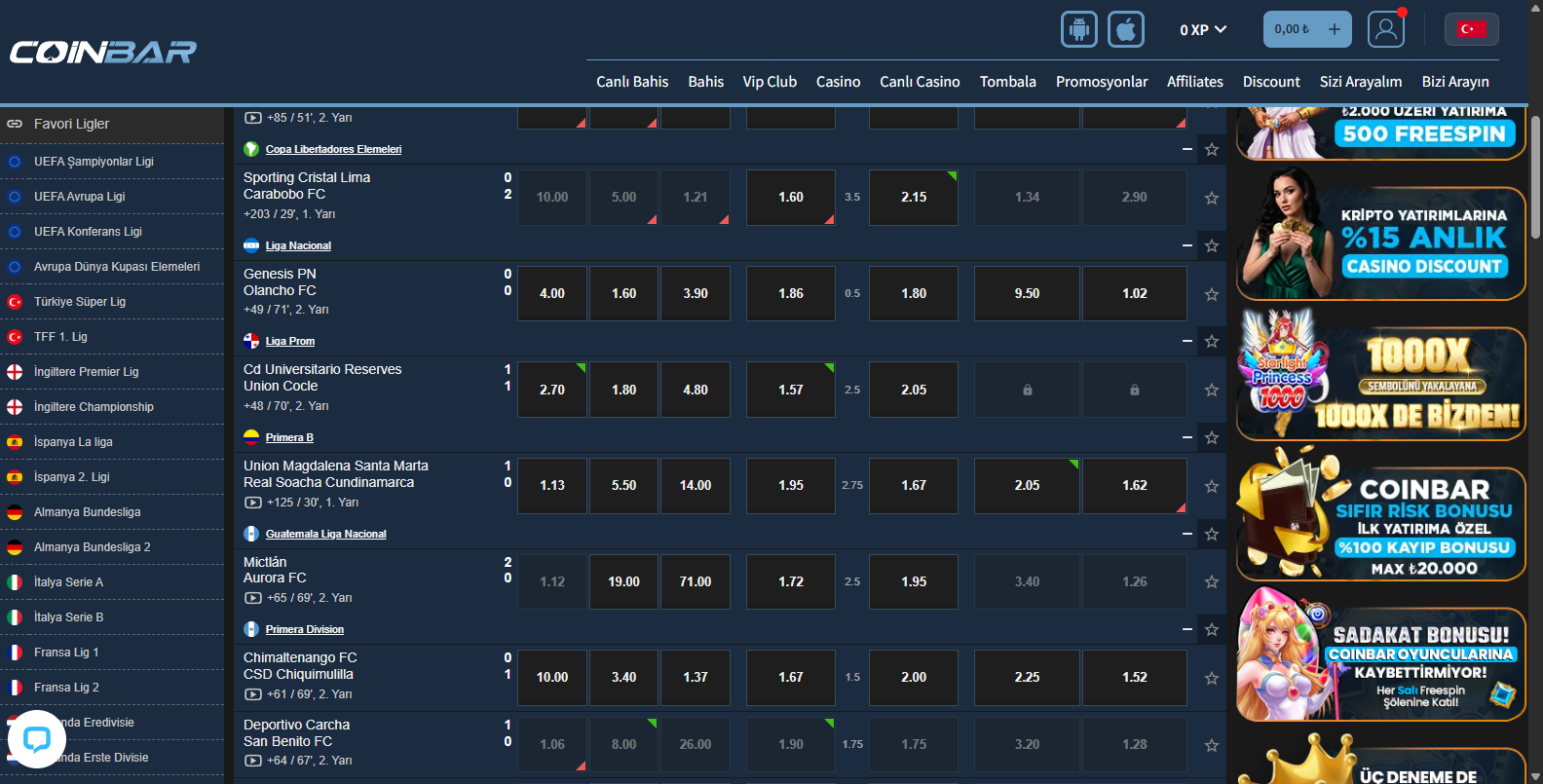Open the Turkish flag language selector
Screen dimensions: 1543x784
[x=1471, y=29]
